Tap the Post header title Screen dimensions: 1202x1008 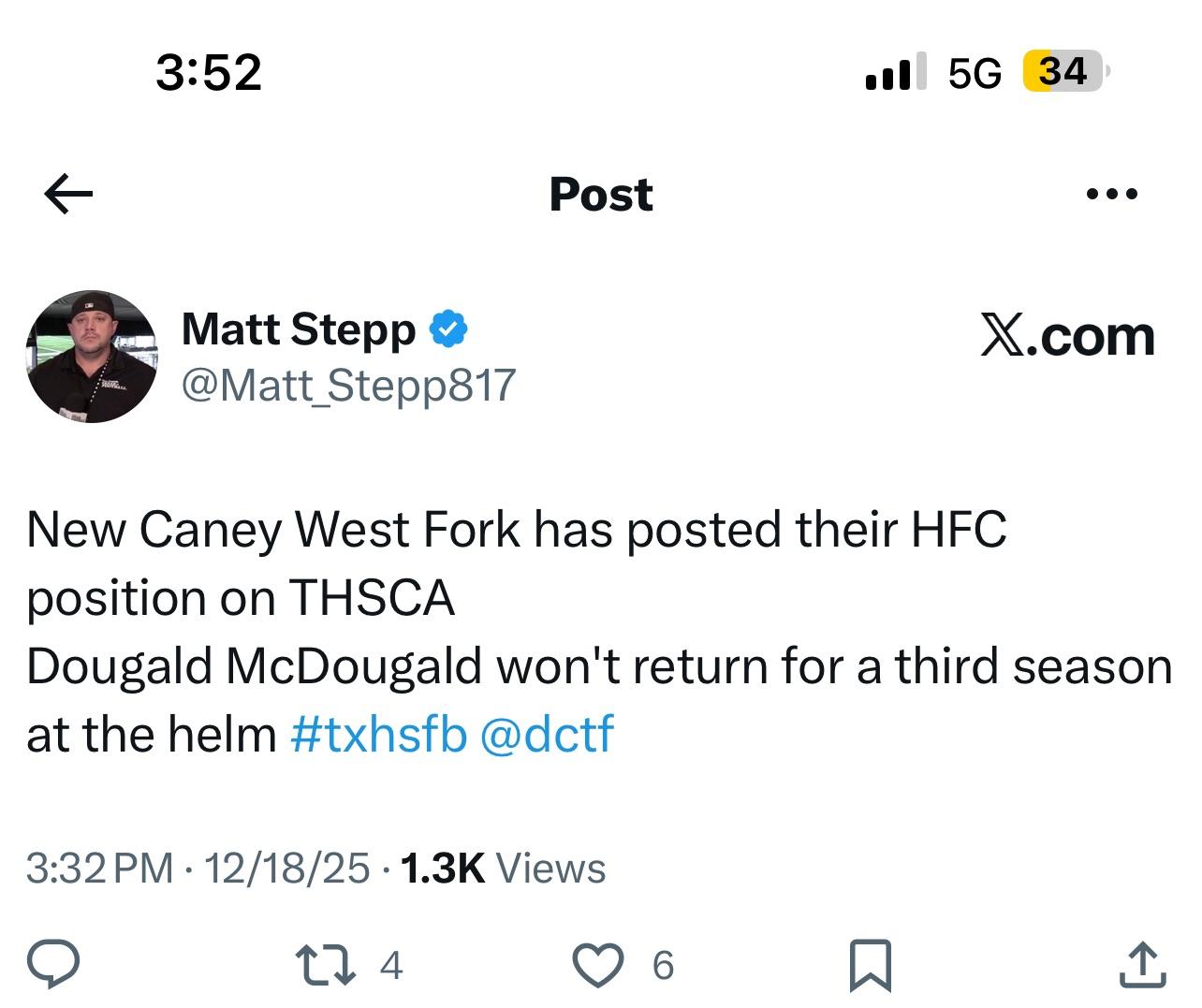click(x=601, y=195)
